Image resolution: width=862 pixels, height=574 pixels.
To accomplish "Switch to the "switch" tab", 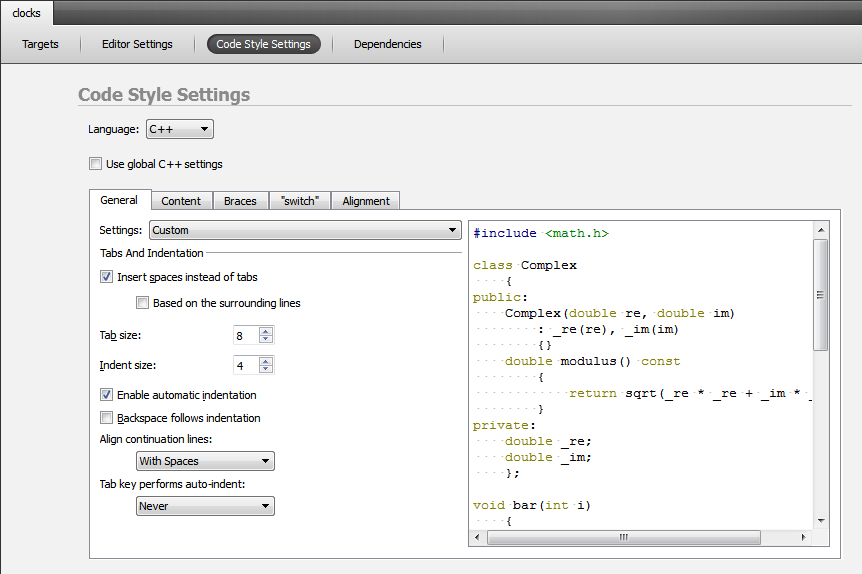I will pos(300,201).
